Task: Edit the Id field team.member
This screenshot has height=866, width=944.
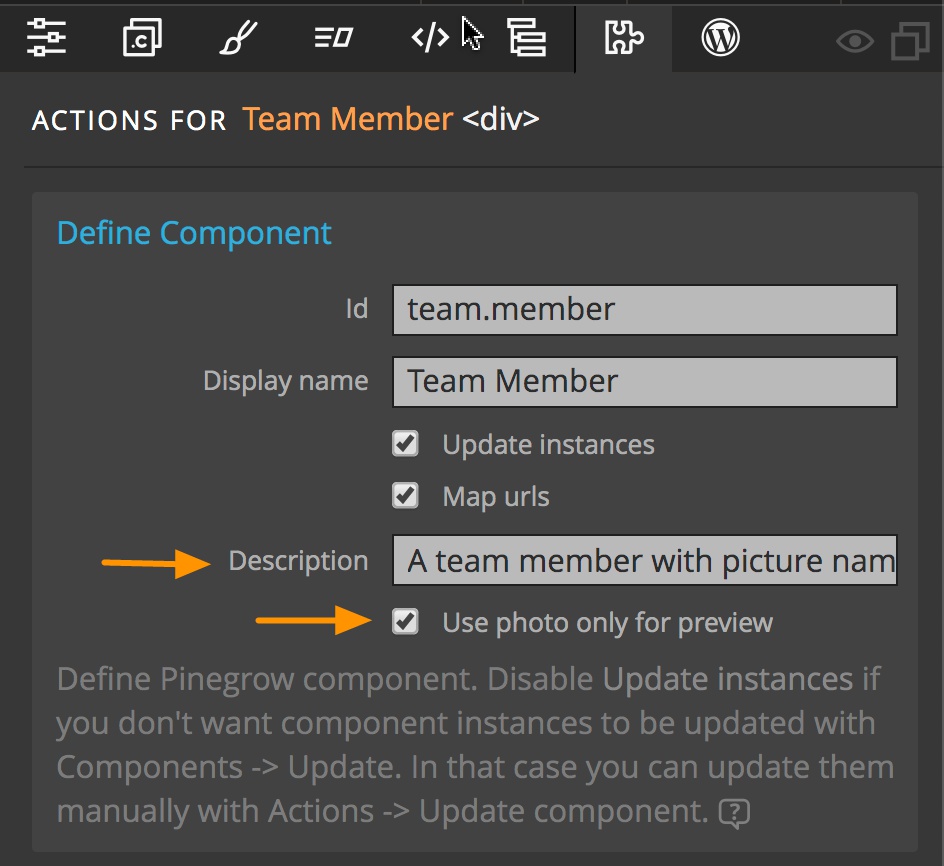Action: [645, 310]
